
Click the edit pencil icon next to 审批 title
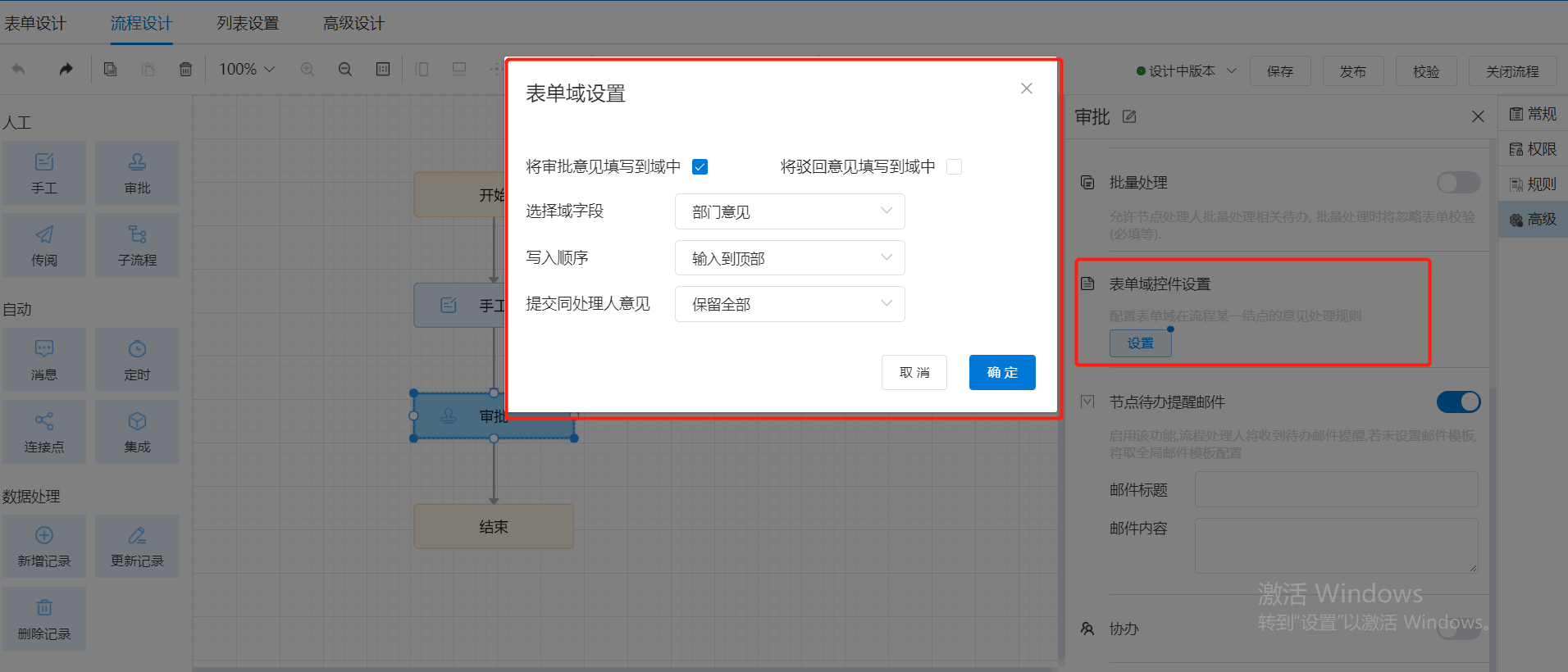click(1129, 116)
